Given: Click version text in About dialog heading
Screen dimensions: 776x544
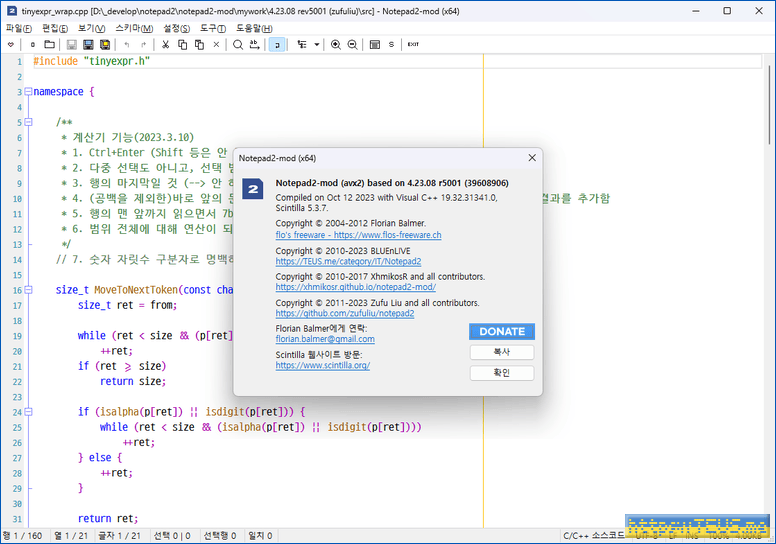Looking at the screenshot, I should point(392,183).
